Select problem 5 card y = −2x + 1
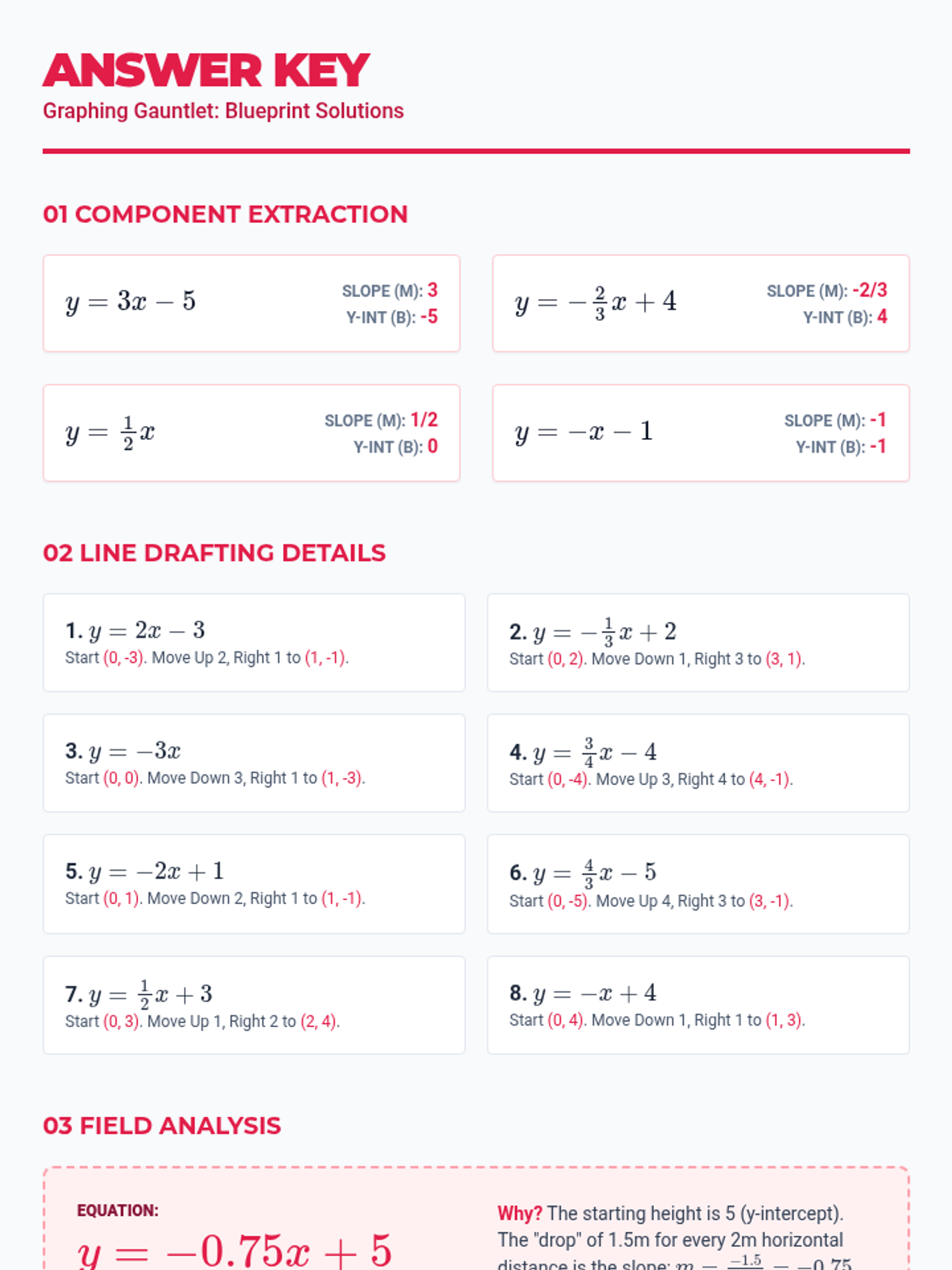Image resolution: width=952 pixels, height=1270 pixels. click(x=254, y=883)
